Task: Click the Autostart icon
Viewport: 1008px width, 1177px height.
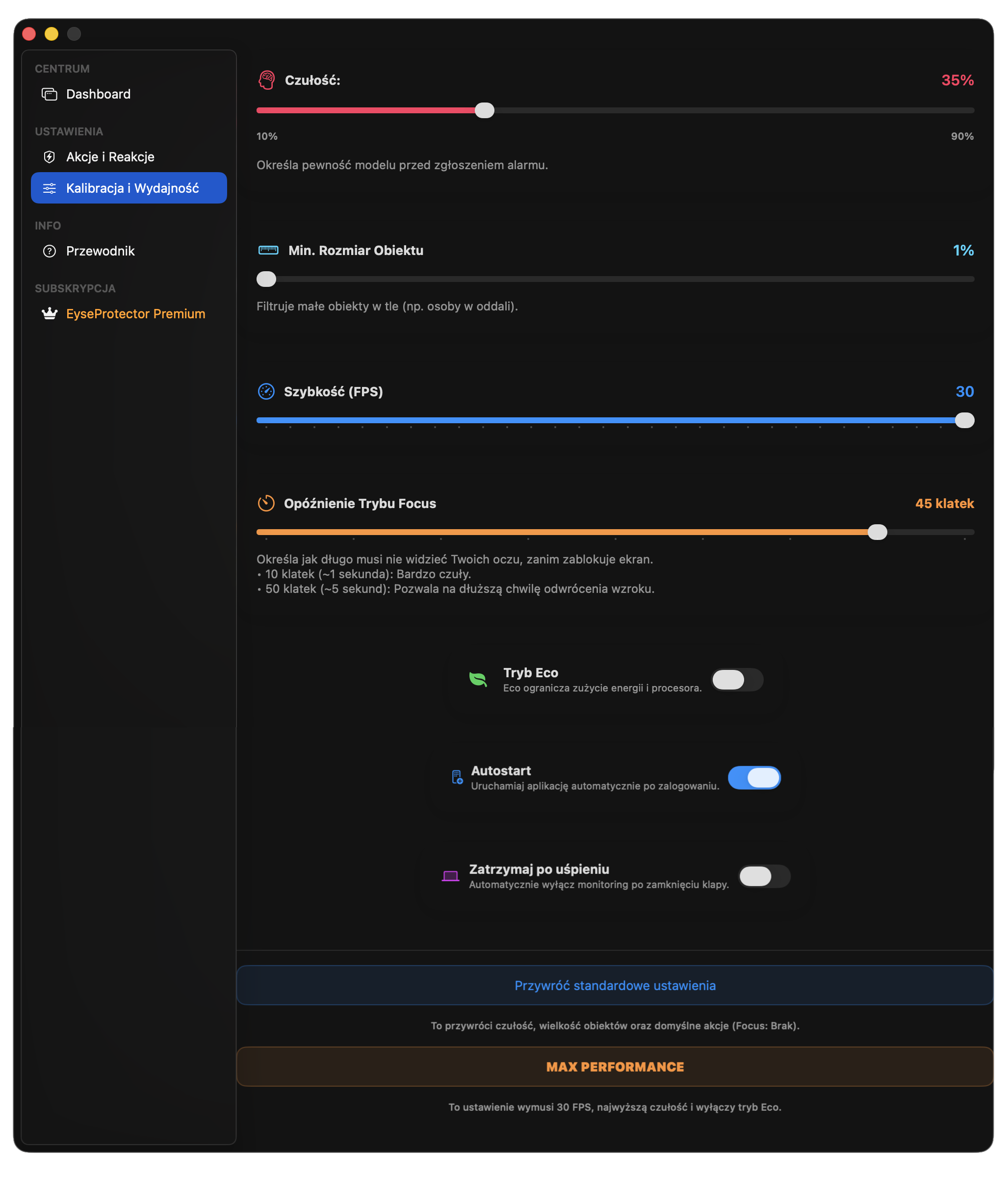Action: pyautogui.click(x=457, y=777)
